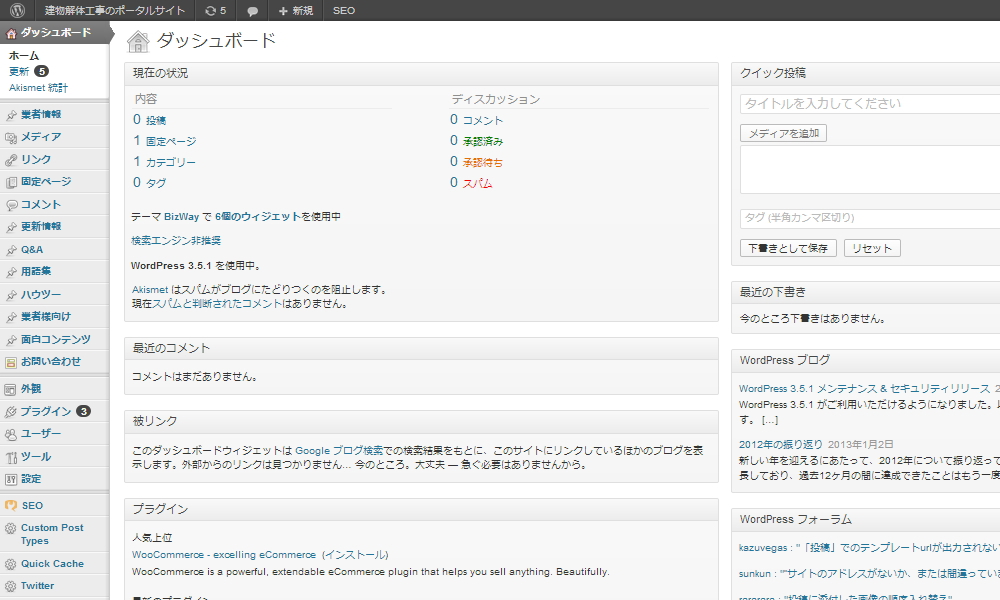Click the chain icon beside リンク
Viewport: 1000px width, 600px height.
[x=11, y=159]
